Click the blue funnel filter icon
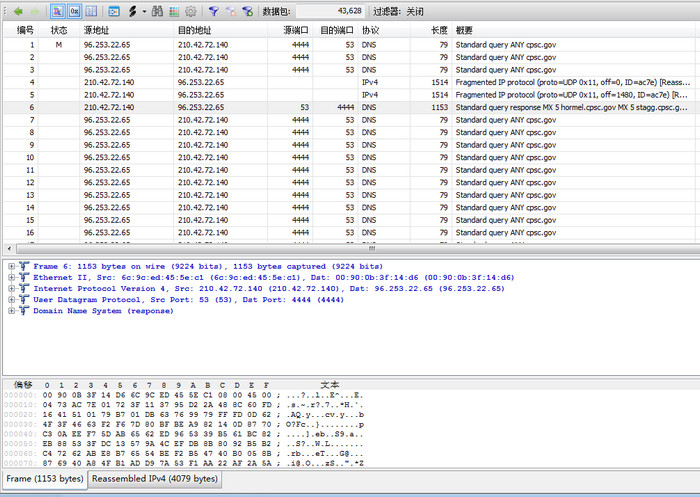The height and width of the screenshot is (497, 700). [x=214, y=11]
